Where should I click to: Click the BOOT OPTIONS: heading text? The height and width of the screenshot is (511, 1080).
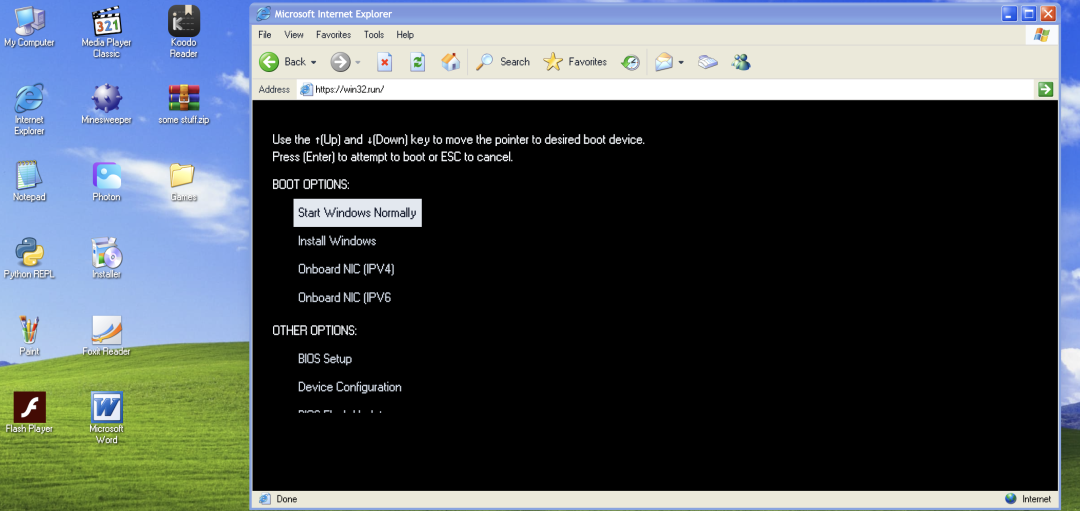[311, 185]
